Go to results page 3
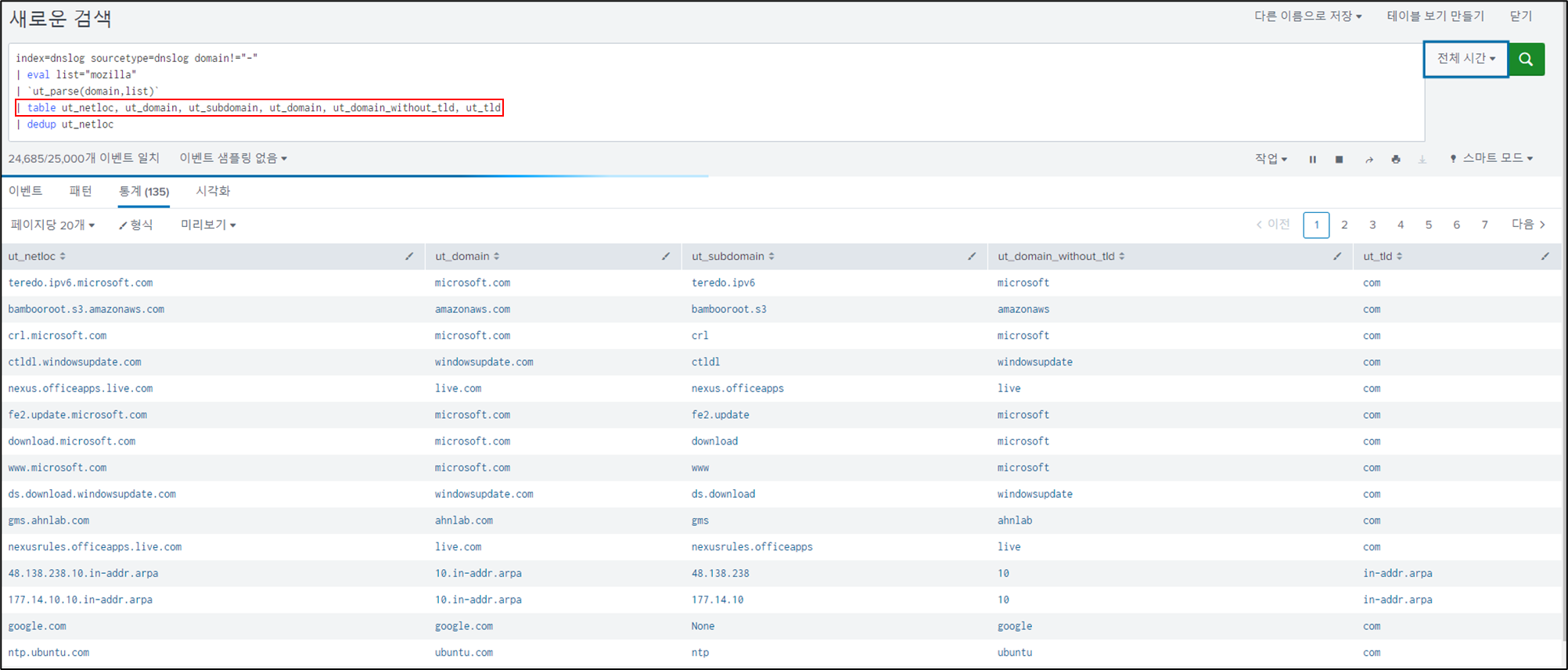1568x670 pixels. tap(1372, 225)
